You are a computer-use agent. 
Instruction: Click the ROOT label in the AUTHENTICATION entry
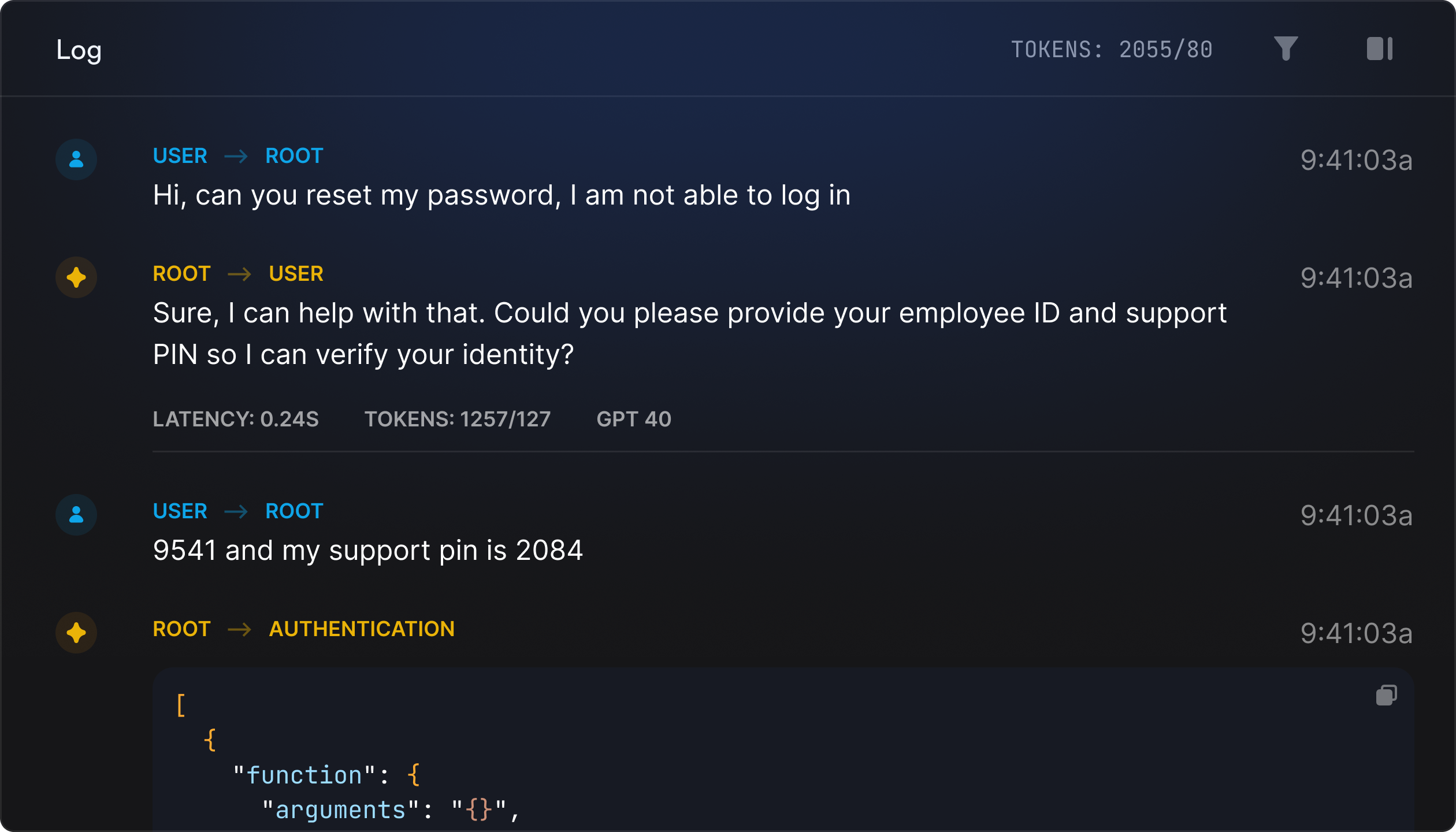click(181, 629)
